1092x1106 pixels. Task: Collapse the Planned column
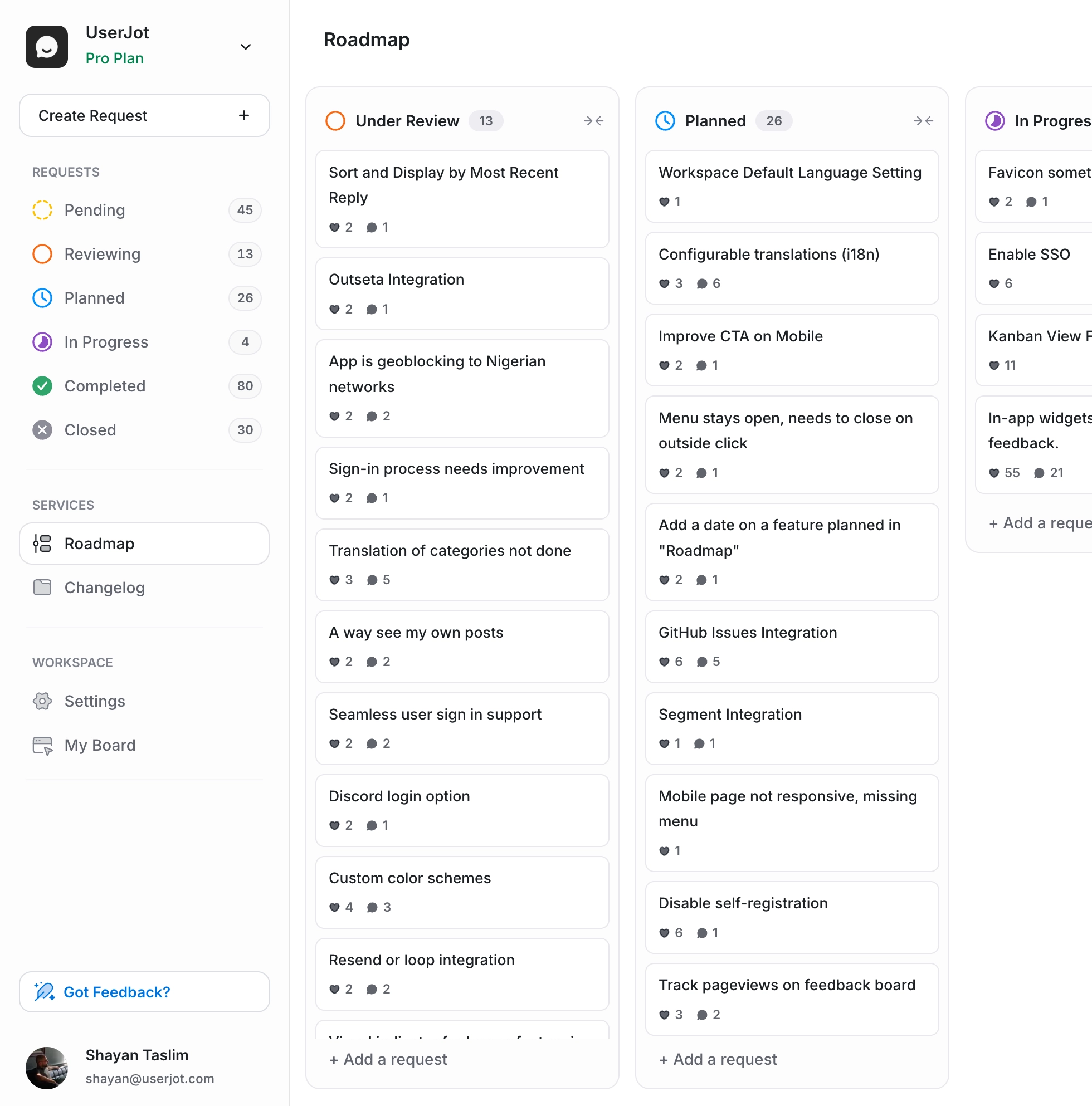tap(923, 121)
